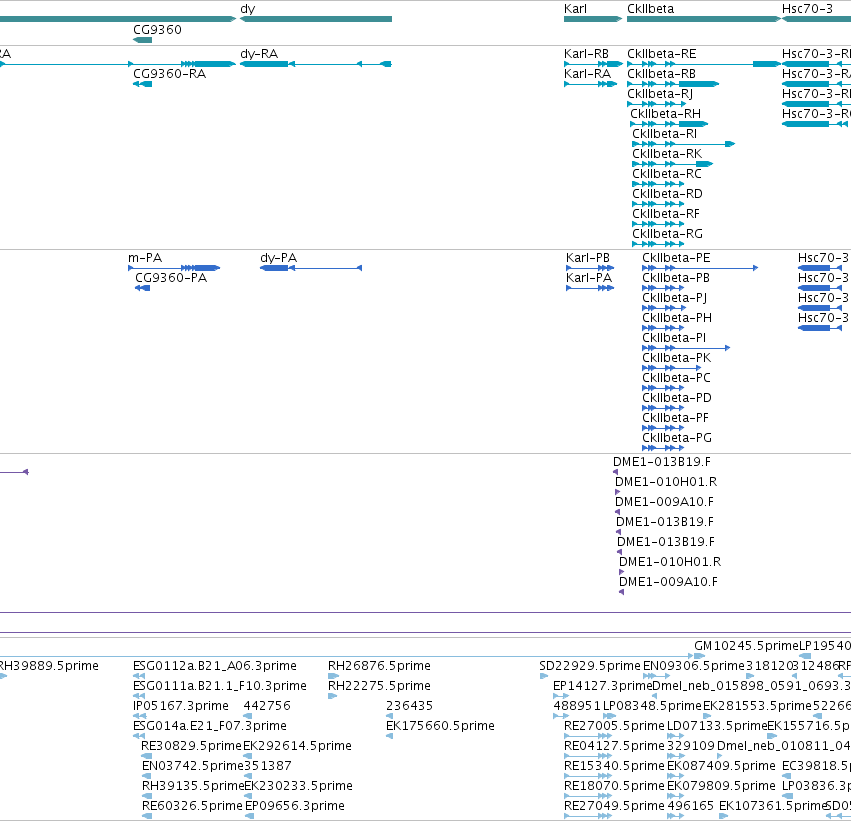The width and height of the screenshot is (851, 821).
Task: Select the CkIIbeta-RK transcript label
Action: 667,154
